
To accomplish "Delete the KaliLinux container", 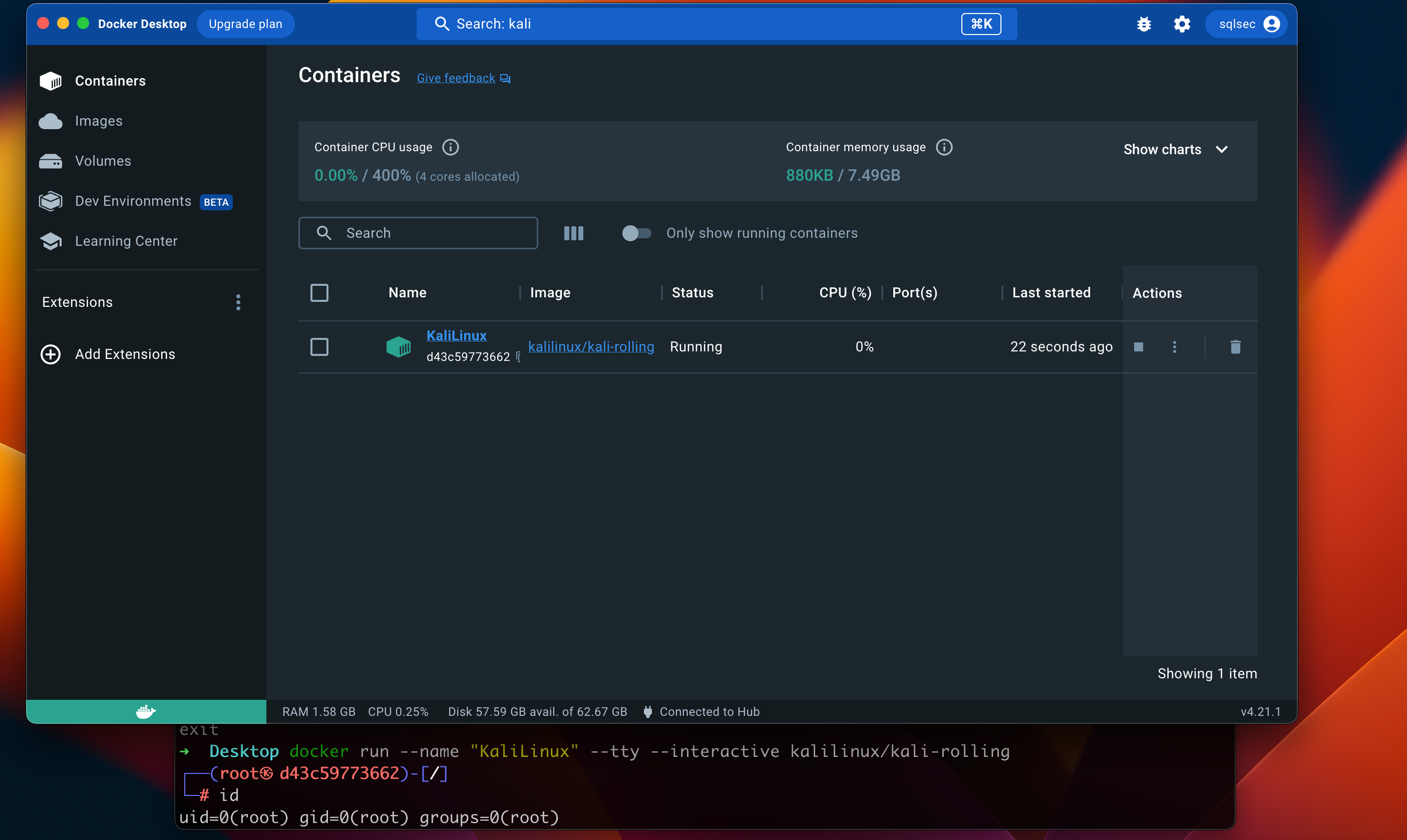I will [1235, 347].
